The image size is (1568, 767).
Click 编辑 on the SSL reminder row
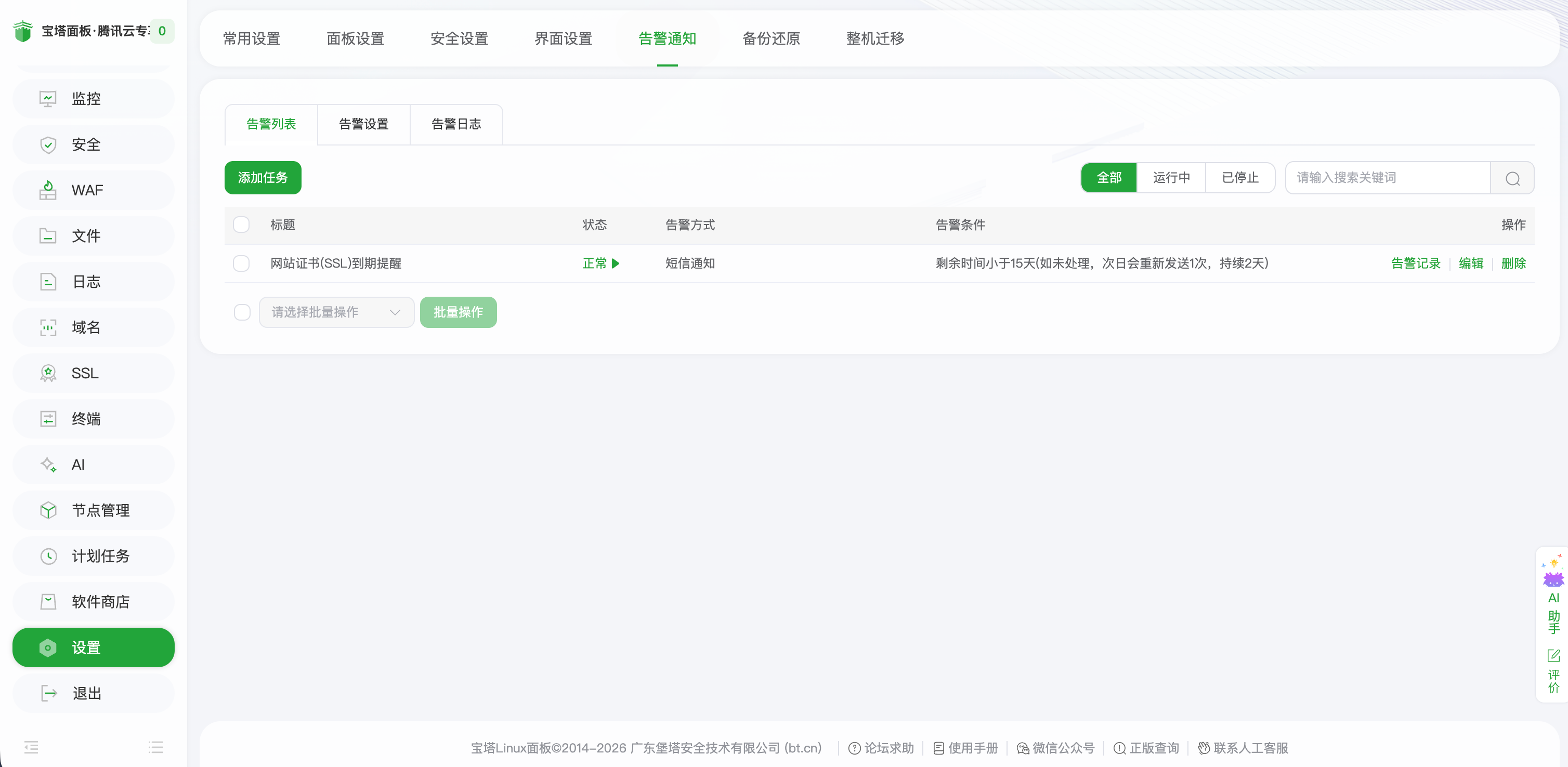pyautogui.click(x=1471, y=263)
